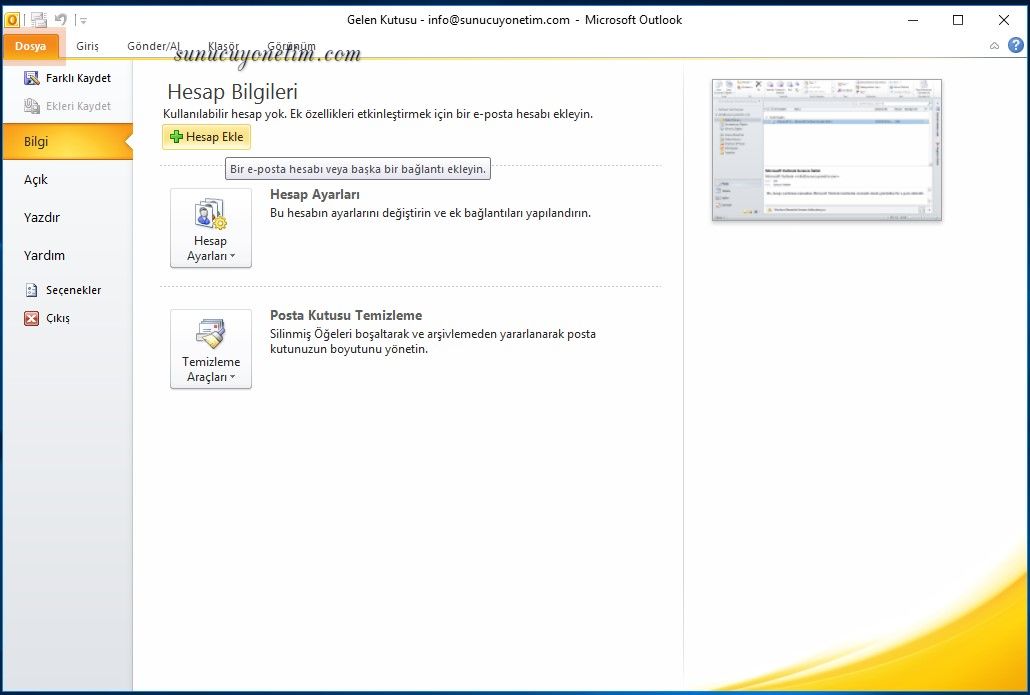1030x695 pixels.
Task: Choose Ekleri Kaydet text in sidebar
Action: 78,106
